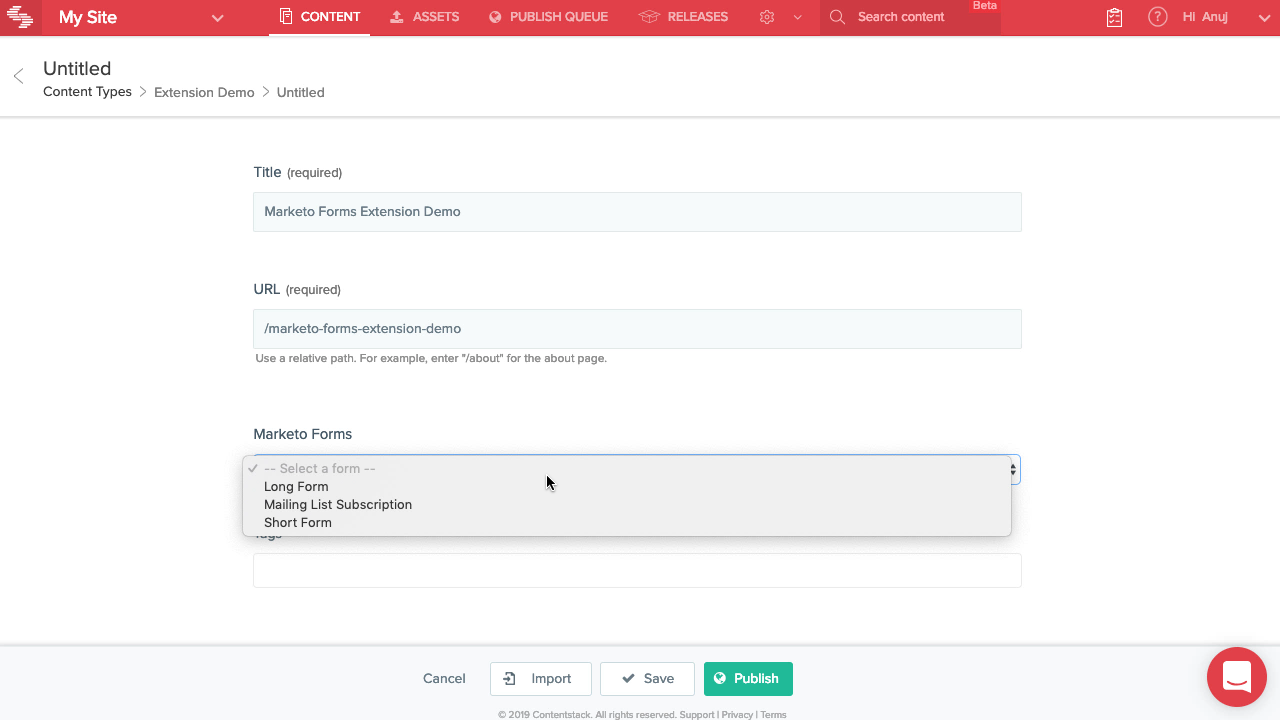Save the entry
This screenshot has width=1280, height=720.
point(648,679)
